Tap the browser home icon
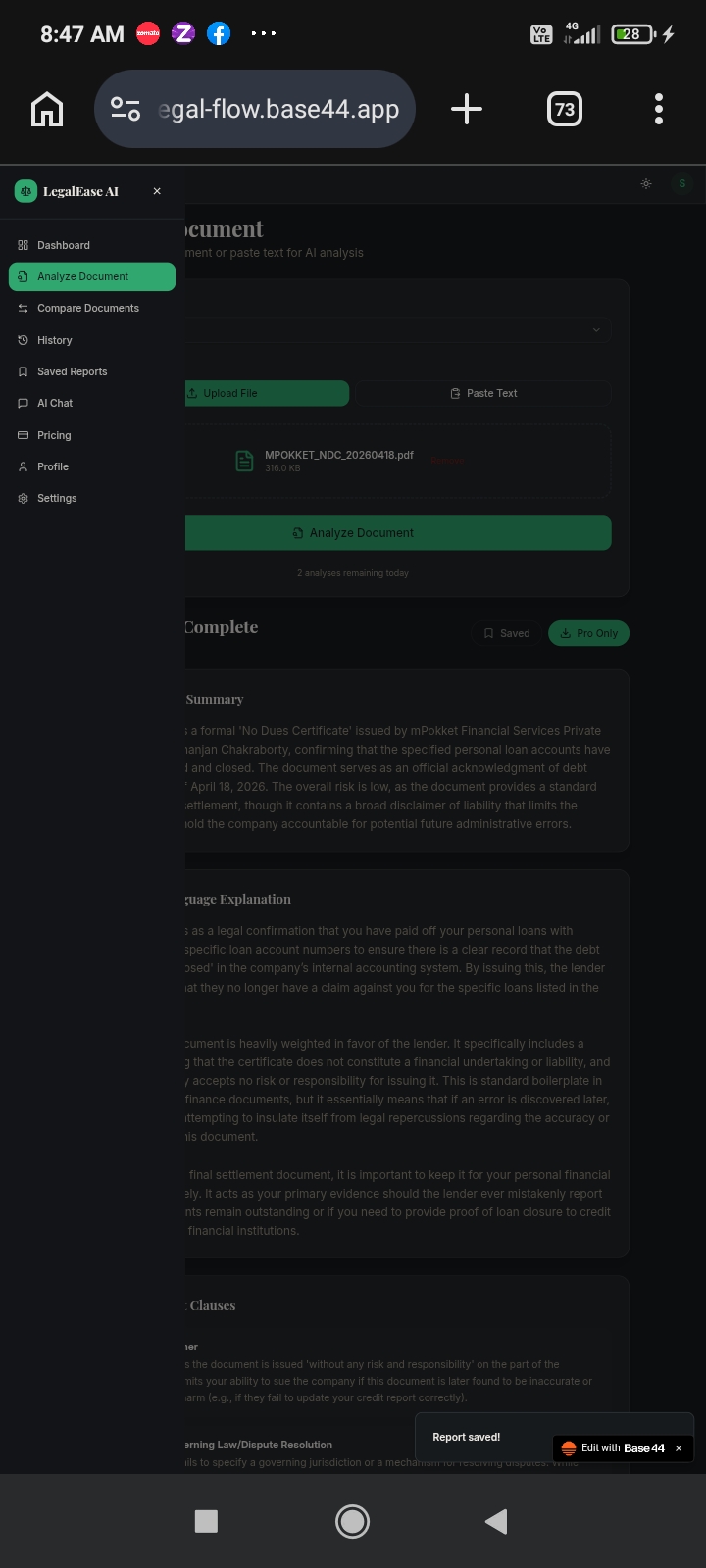706x1568 pixels. 47,109
